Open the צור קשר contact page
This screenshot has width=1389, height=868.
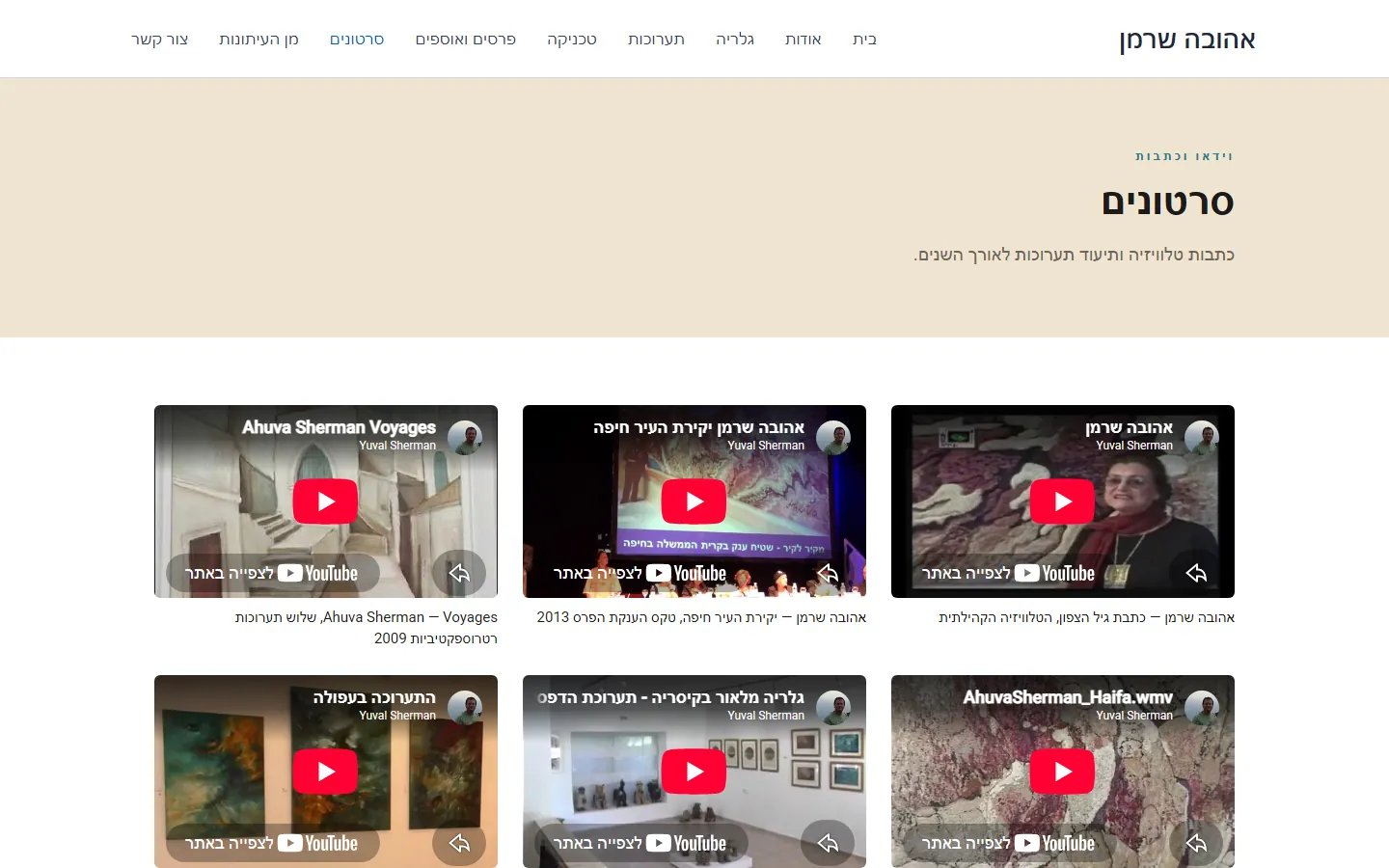coord(160,40)
